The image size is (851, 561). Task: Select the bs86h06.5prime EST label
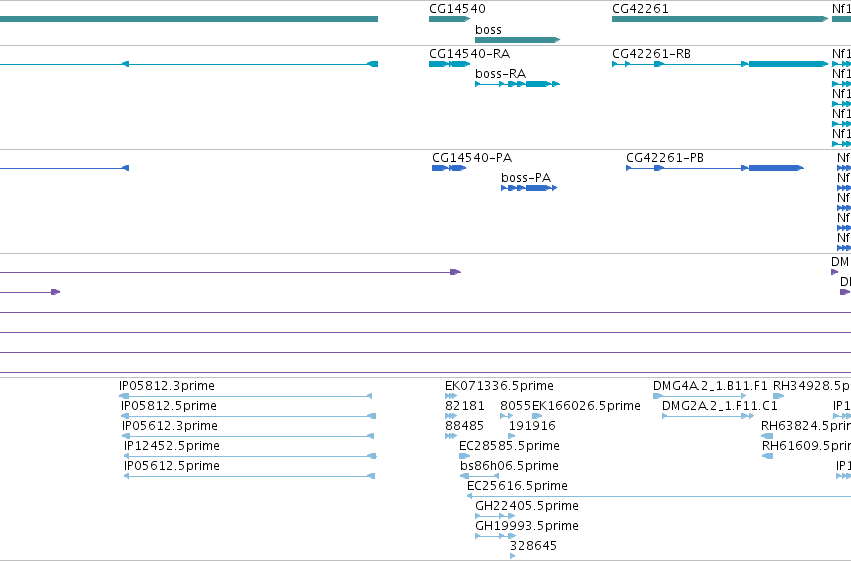[x=509, y=466]
